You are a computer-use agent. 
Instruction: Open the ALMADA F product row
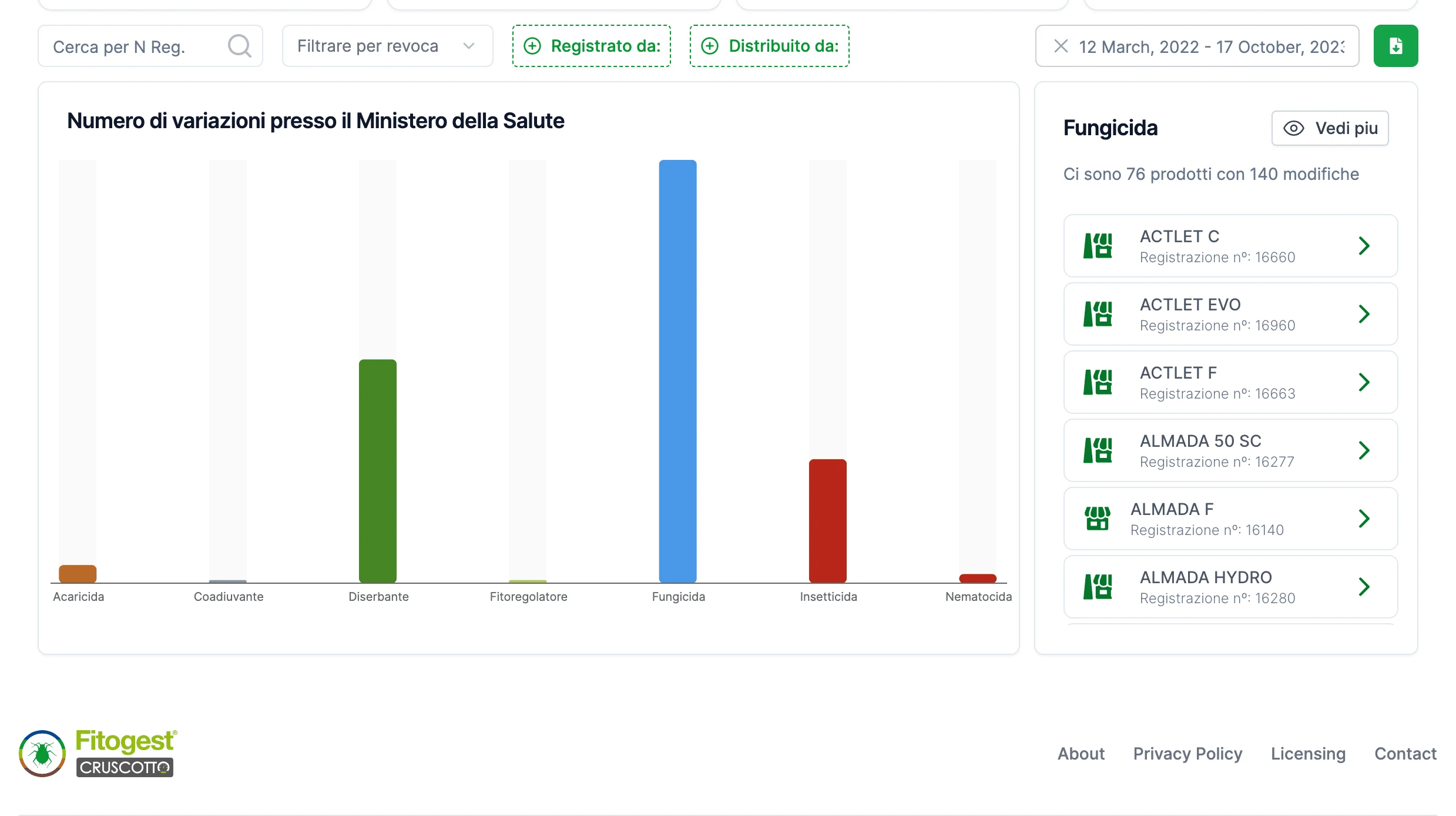[x=1230, y=519]
